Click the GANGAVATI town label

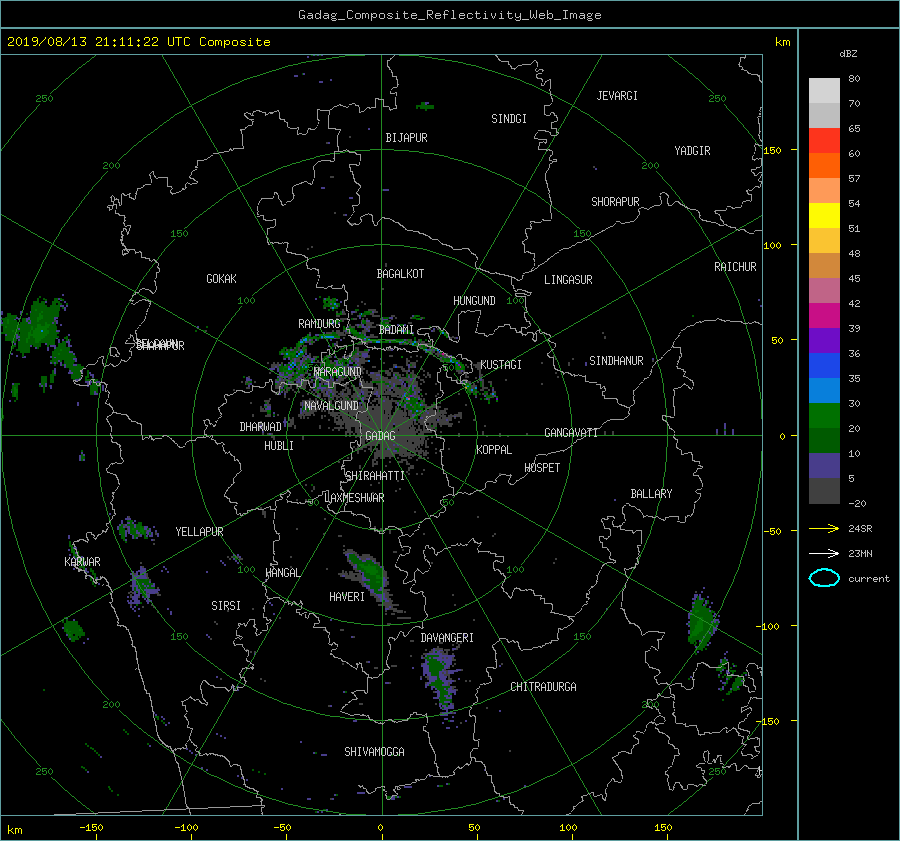[x=571, y=433]
